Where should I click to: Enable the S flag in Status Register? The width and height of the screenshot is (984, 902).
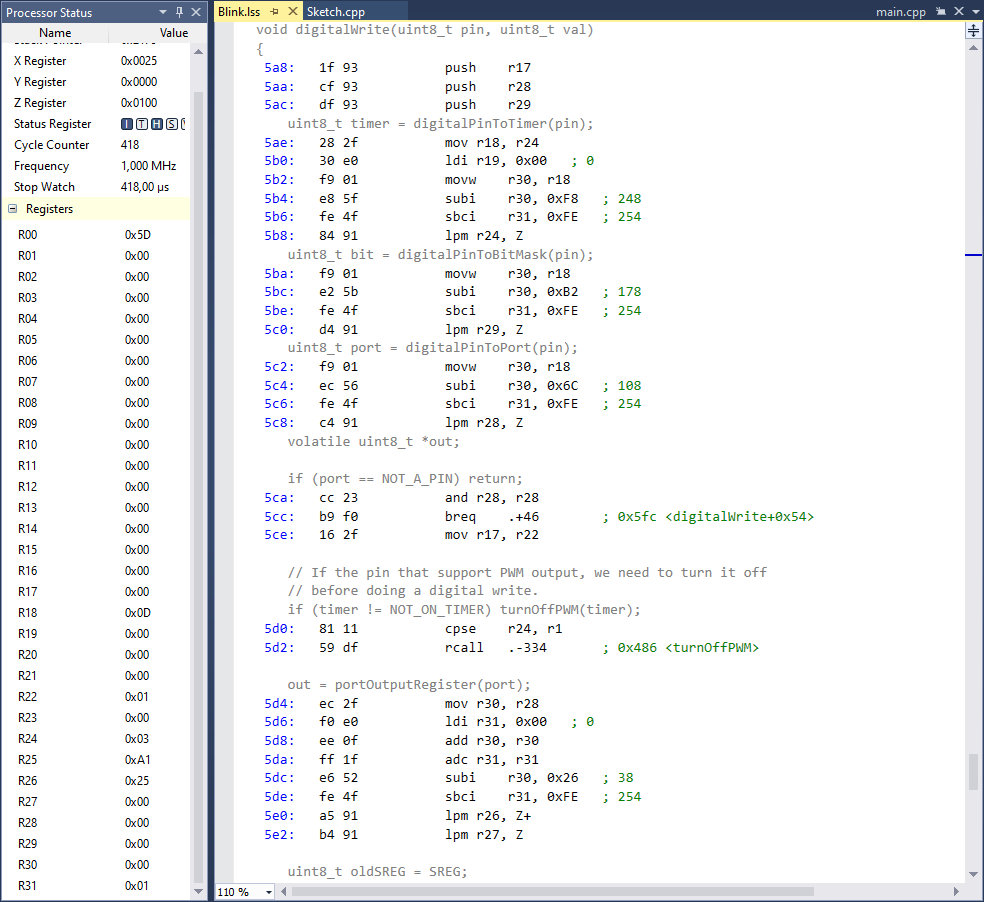[169, 124]
